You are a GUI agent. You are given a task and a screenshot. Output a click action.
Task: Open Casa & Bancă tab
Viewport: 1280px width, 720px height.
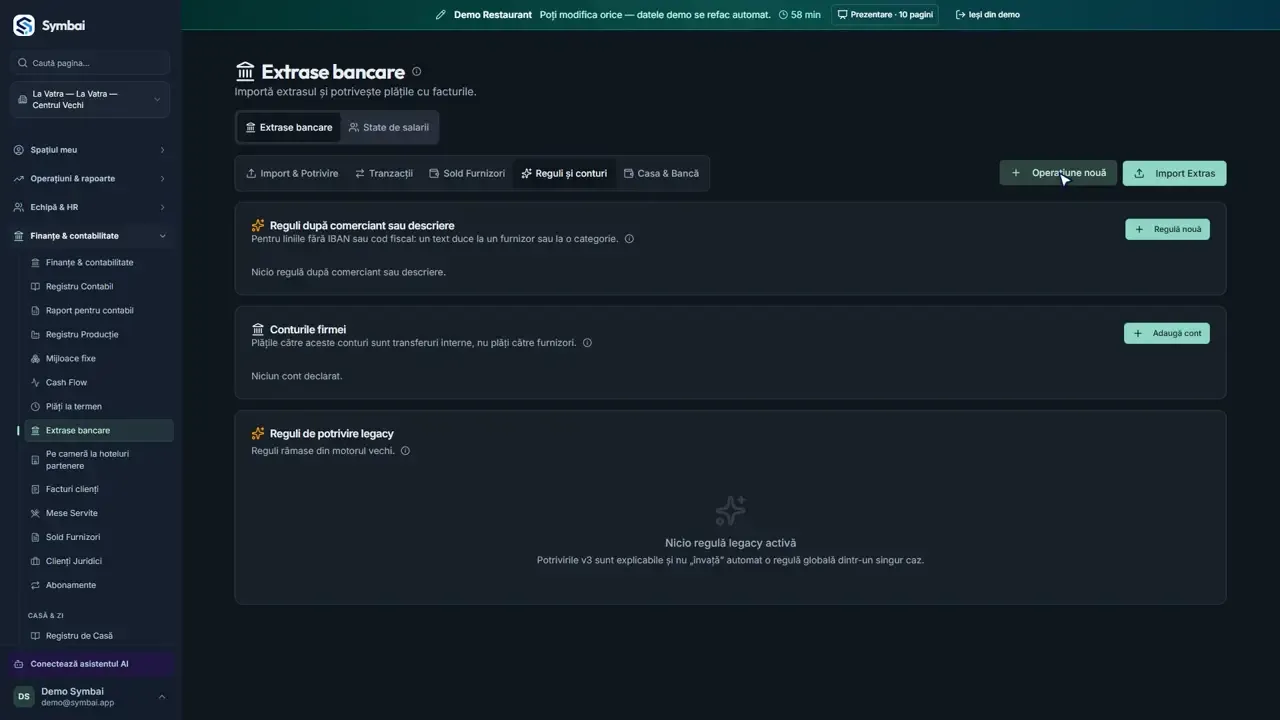pos(661,174)
